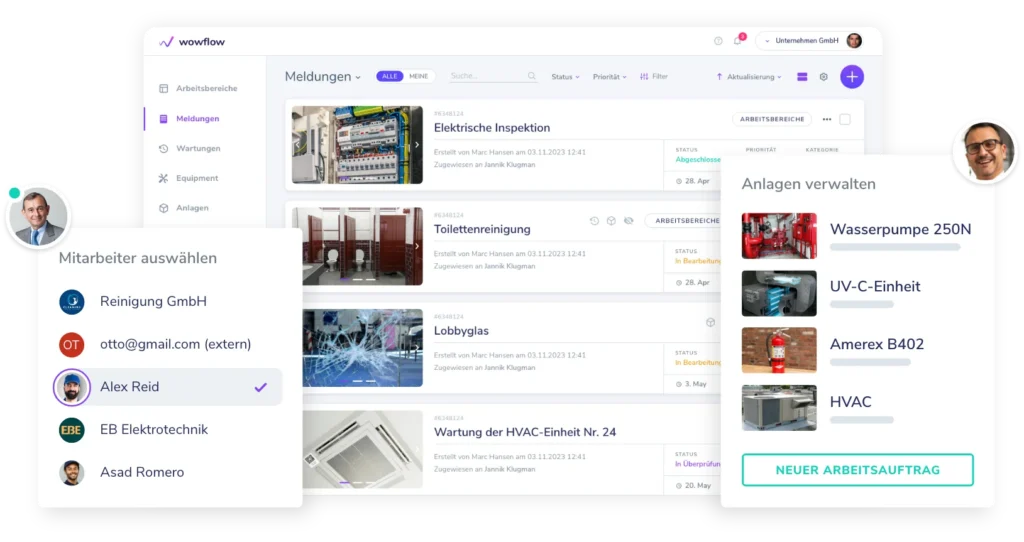Screen dimensions: 1024x542
Task: Click Asad Romero's avatar
Action: click(x=72, y=472)
